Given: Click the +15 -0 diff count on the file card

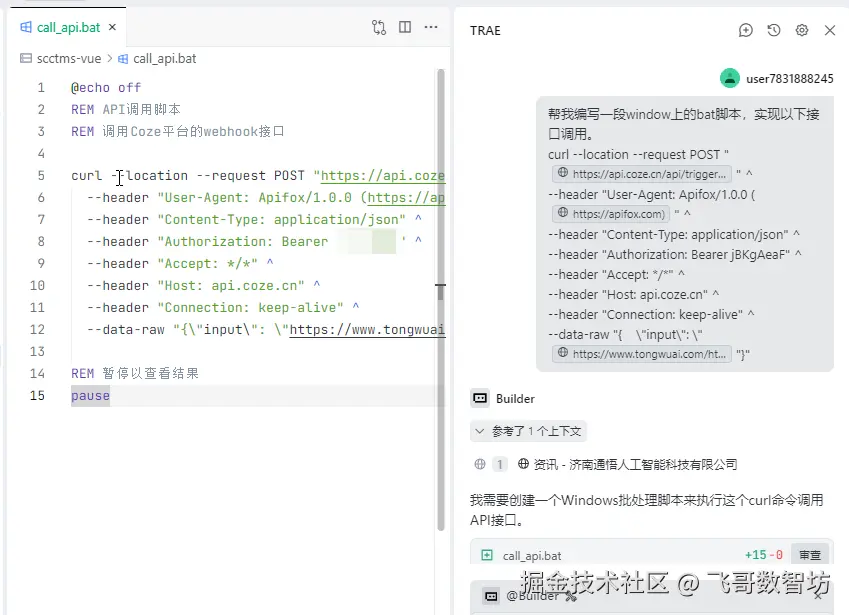Looking at the screenshot, I should click(763, 555).
